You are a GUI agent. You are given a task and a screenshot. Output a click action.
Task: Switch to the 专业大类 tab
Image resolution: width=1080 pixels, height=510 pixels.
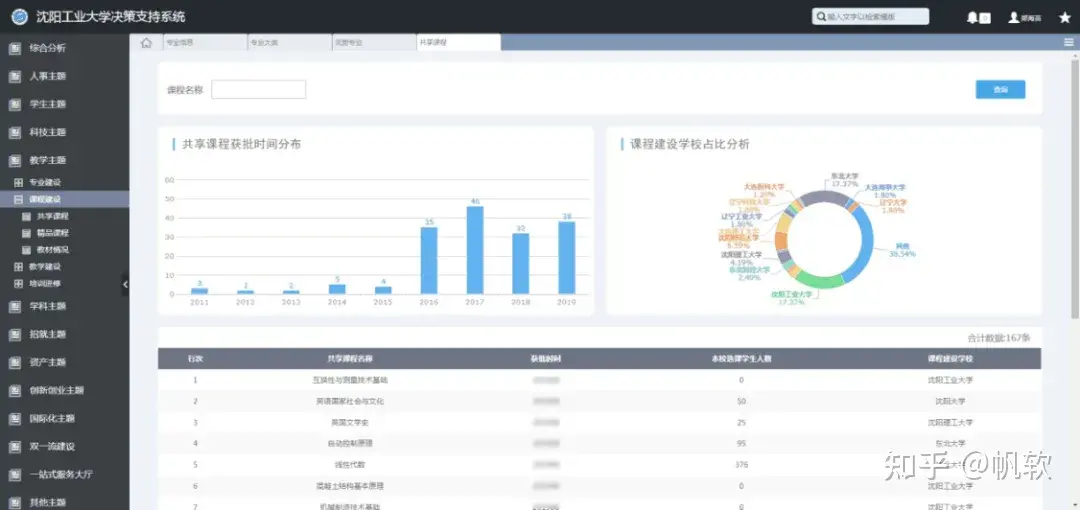click(289, 43)
